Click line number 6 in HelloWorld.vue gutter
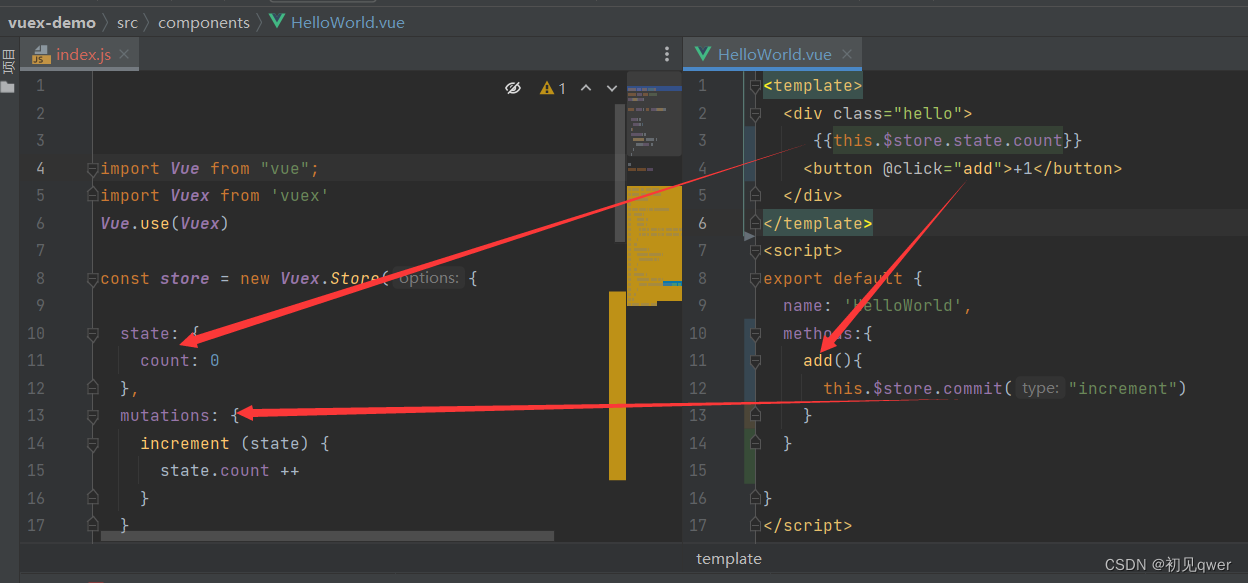 702,223
